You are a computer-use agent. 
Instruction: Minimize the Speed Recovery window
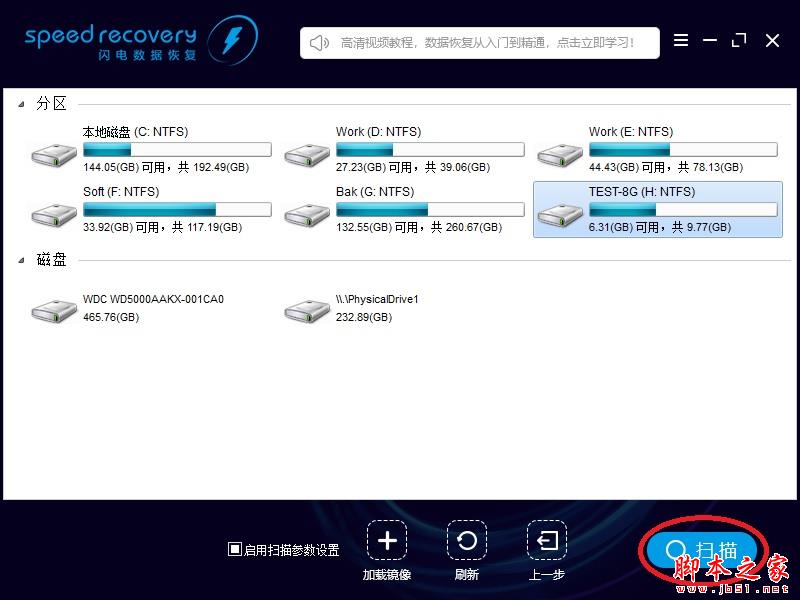click(710, 40)
